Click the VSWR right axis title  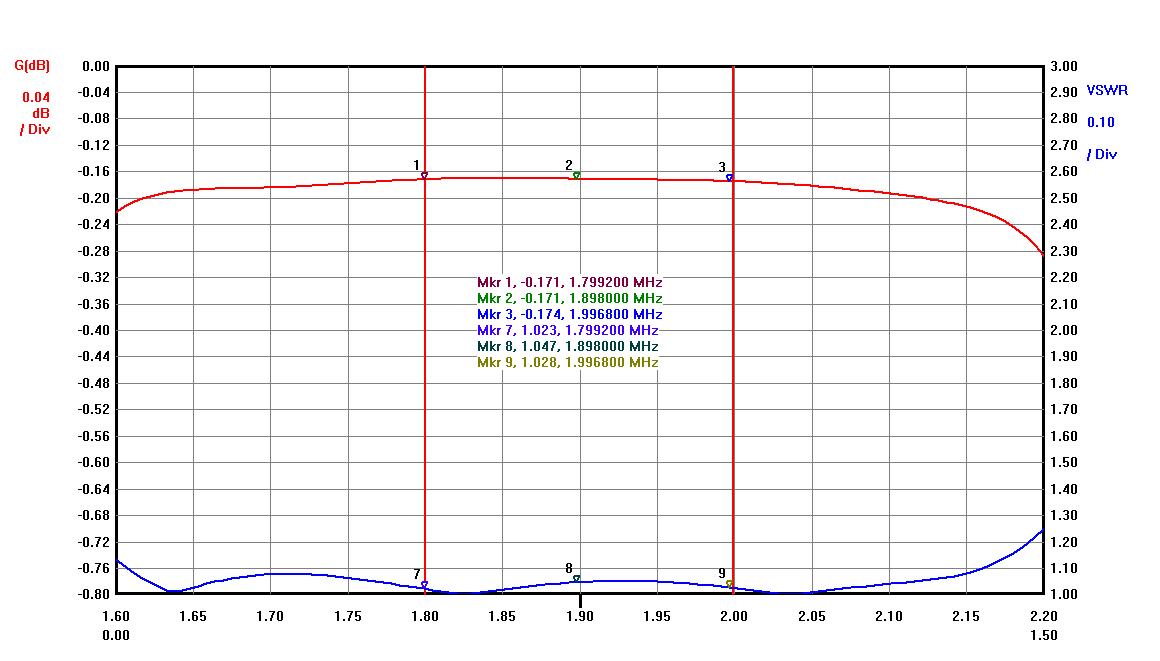coord(1107,91)
